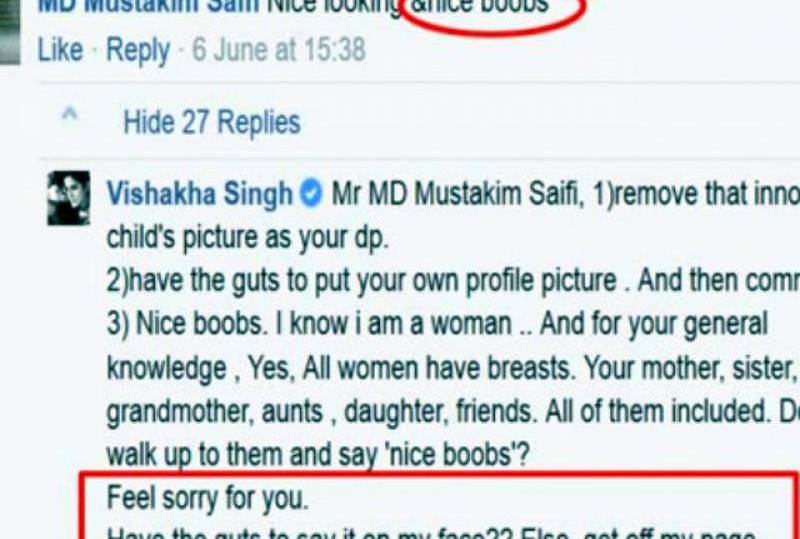Click the original commenter's partly visible avatar
Image resolution: width=800 pixels, height=539 pixels.
tap(10, 32)
